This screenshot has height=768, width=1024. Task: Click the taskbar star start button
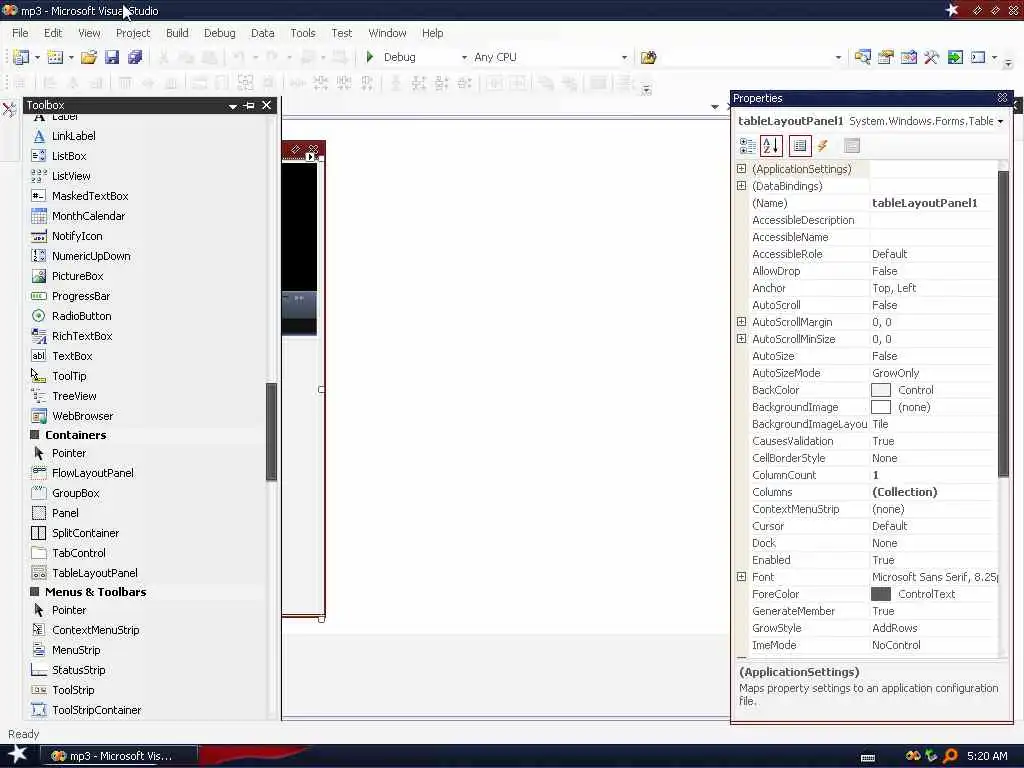pos(16,755)
